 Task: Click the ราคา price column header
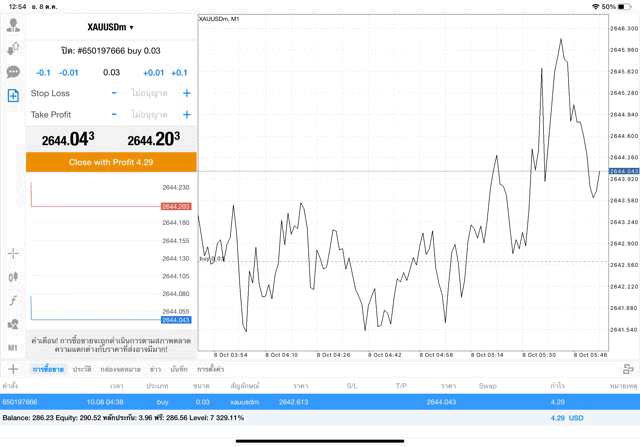300,385
